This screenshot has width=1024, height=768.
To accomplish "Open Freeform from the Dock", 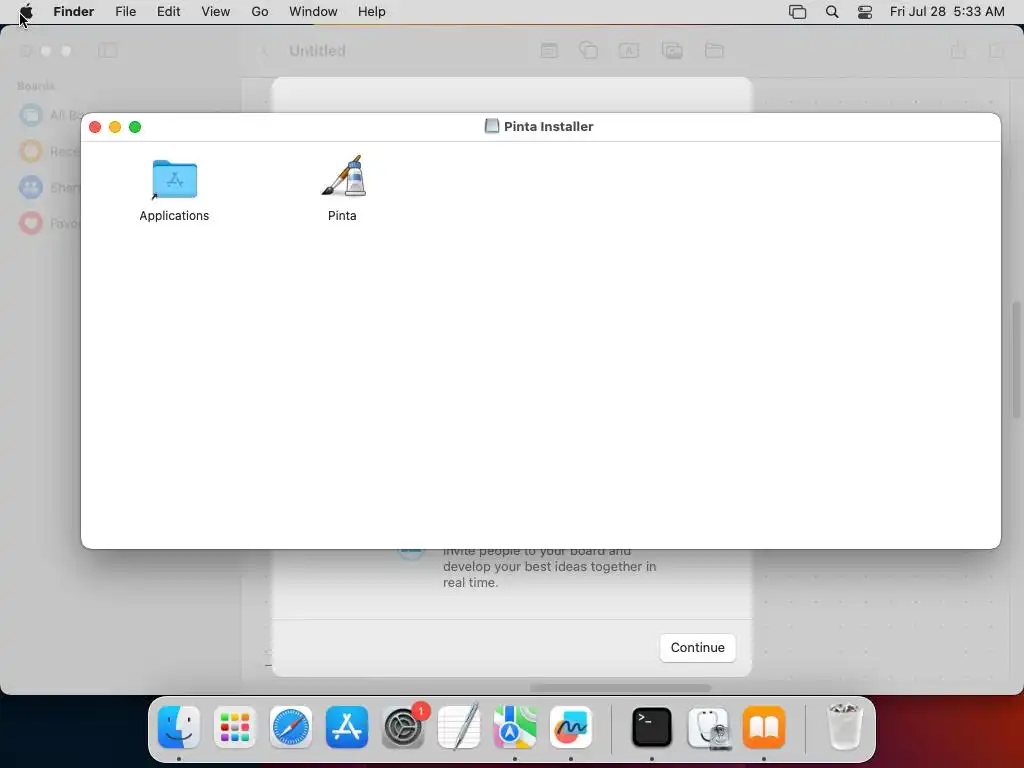I will coord(571,727).
